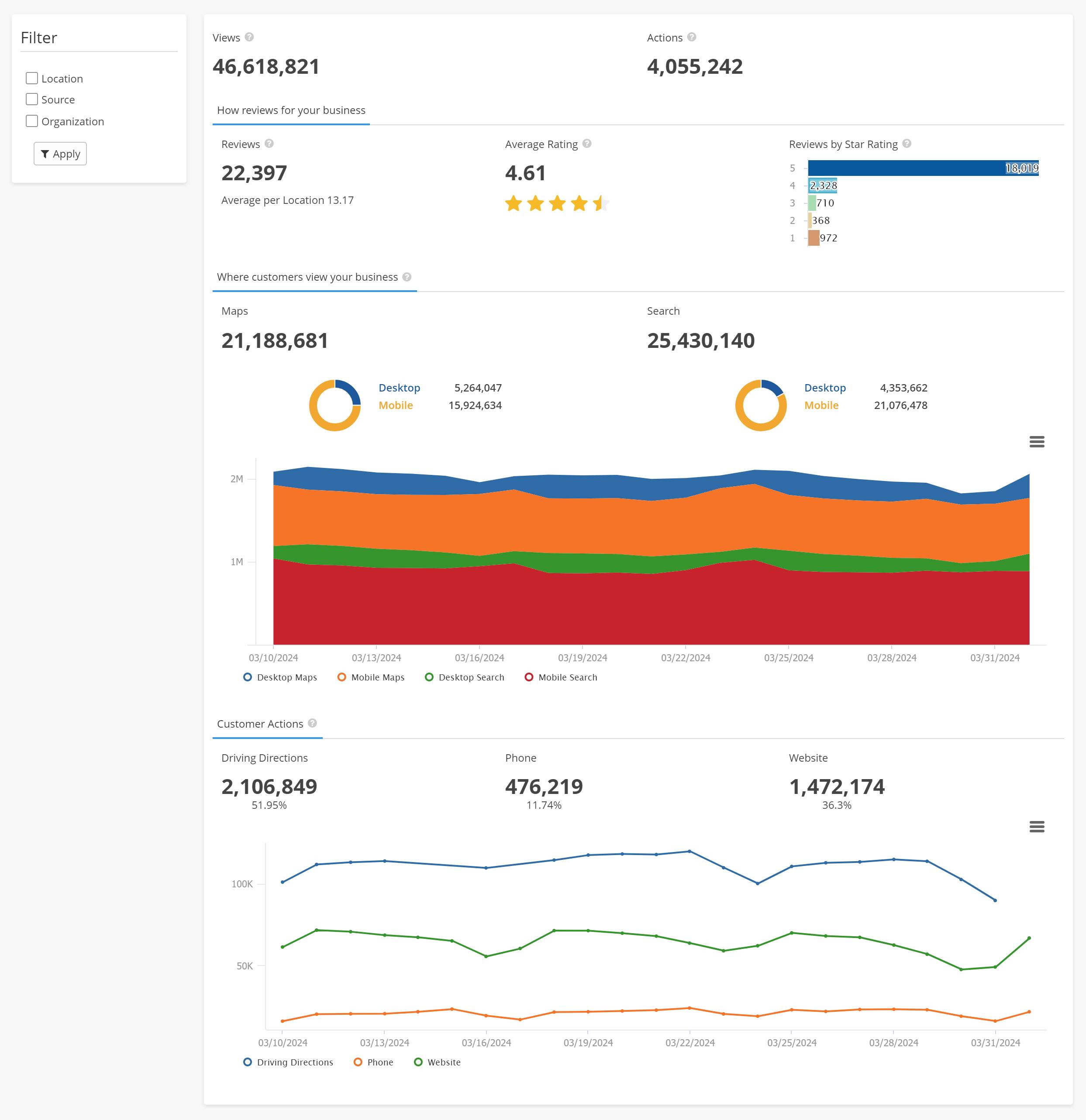Hide the Desktop Search series via the legend
Viewport: 1086px width, 1120px height.
(465, 677)
